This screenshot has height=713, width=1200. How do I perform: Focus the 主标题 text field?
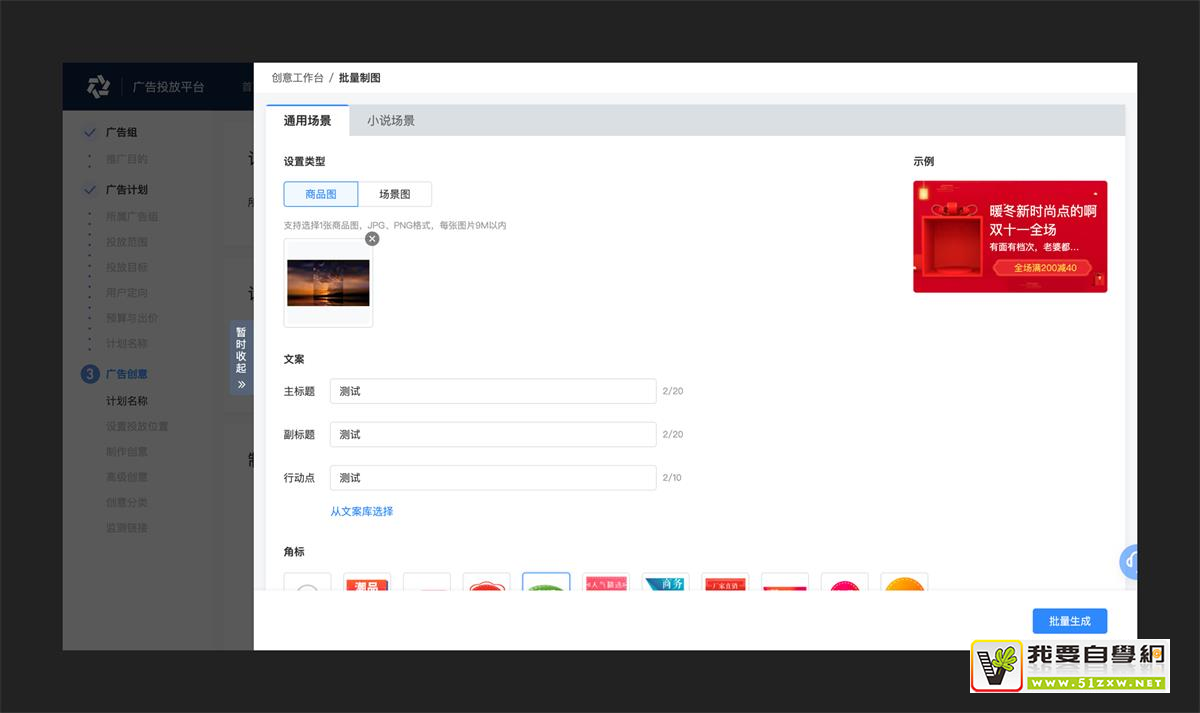[x=493, y=391]
